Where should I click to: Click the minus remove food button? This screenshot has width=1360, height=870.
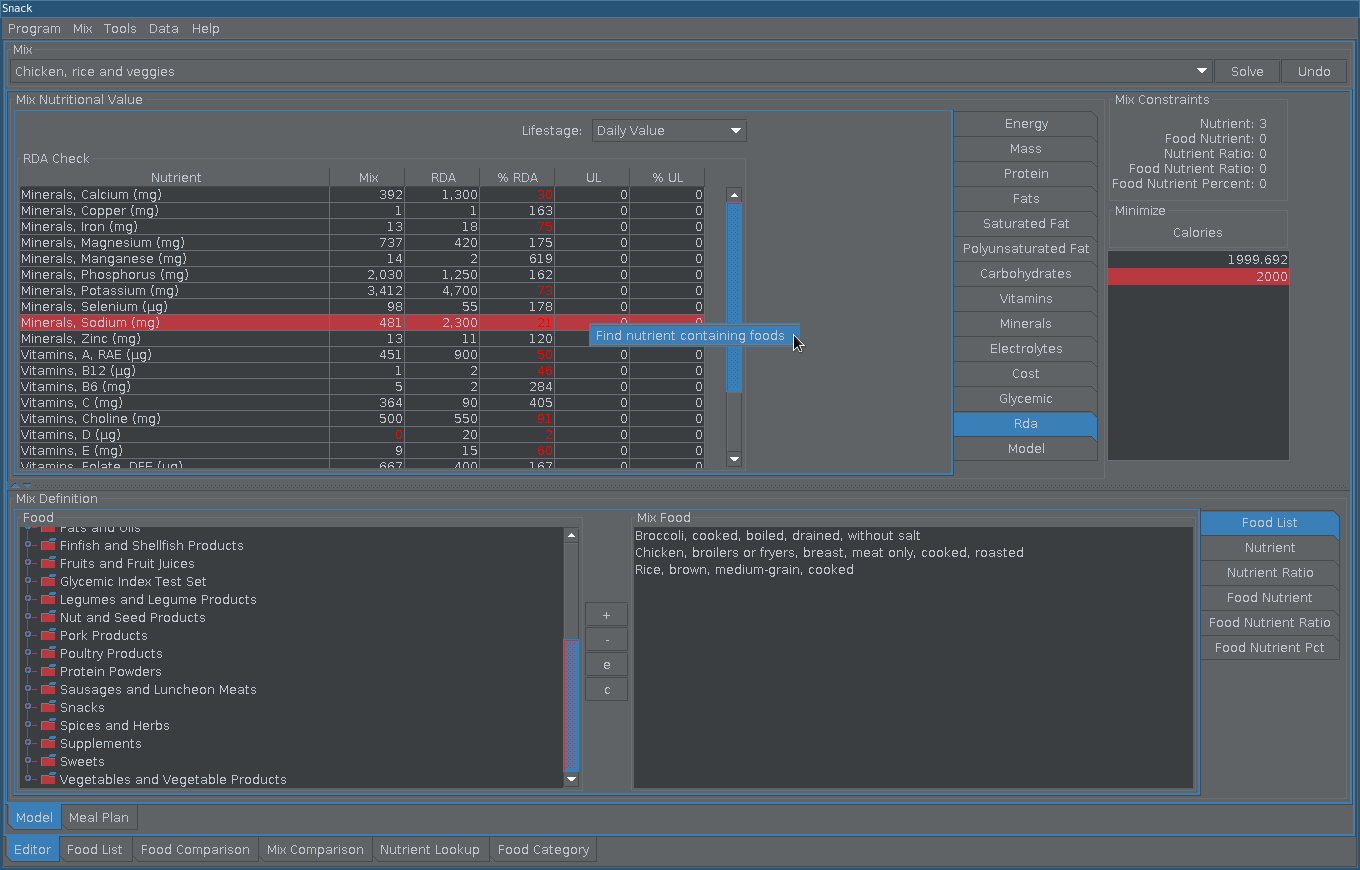tap(607, 640)
